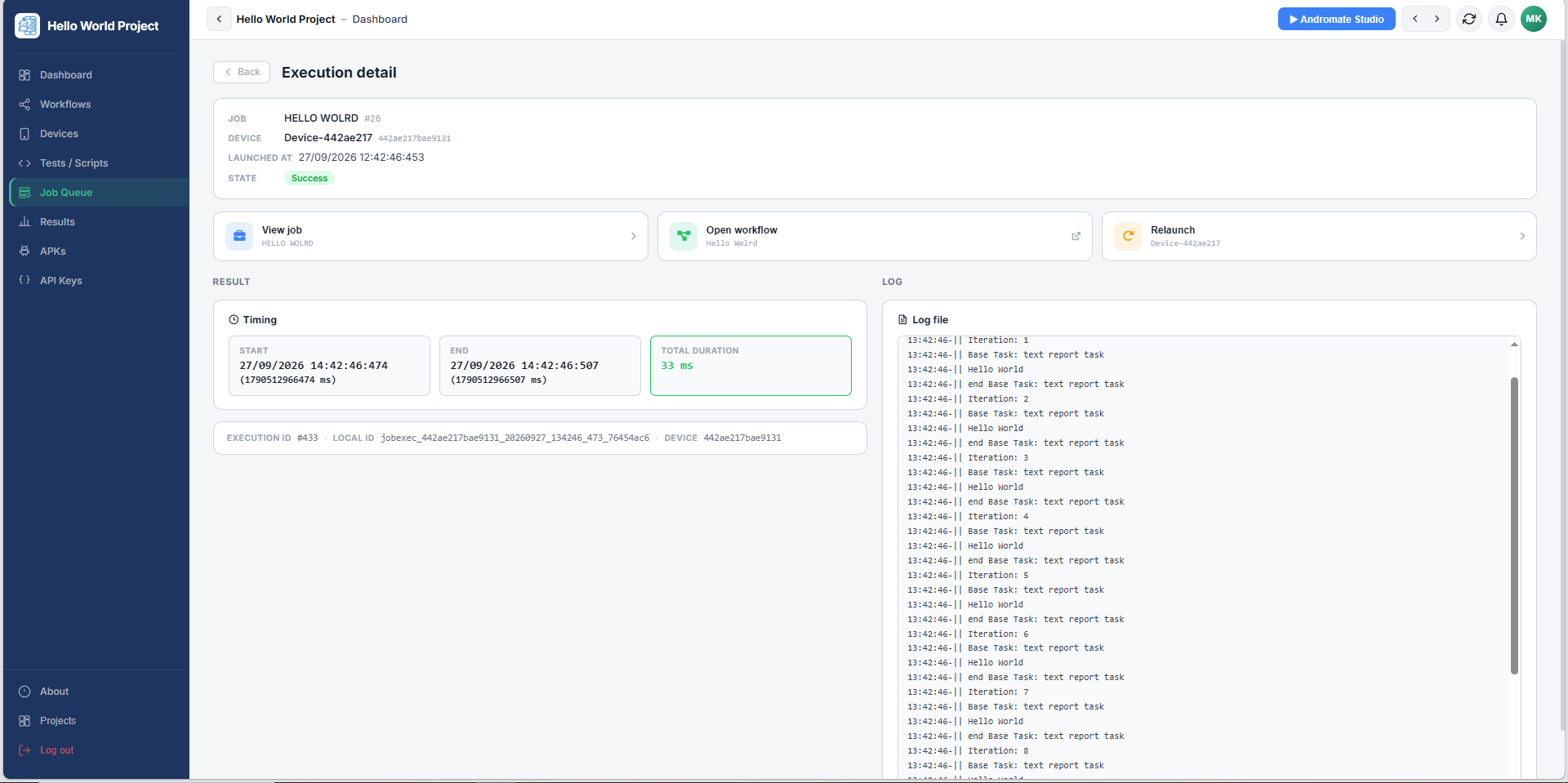
Task: Click the workflow icon on Open workflow
Action: 684,236
